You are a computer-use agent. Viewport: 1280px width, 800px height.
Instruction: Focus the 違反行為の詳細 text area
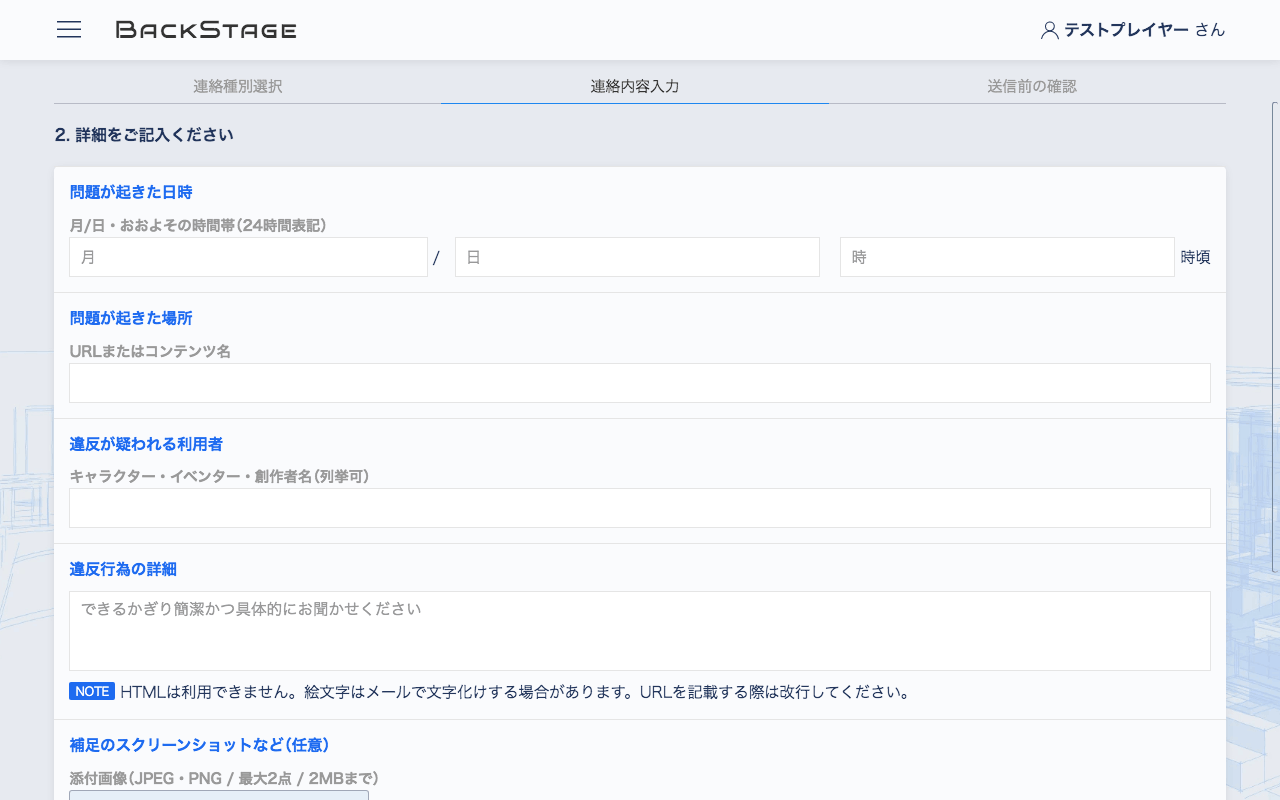pos(640,631)
